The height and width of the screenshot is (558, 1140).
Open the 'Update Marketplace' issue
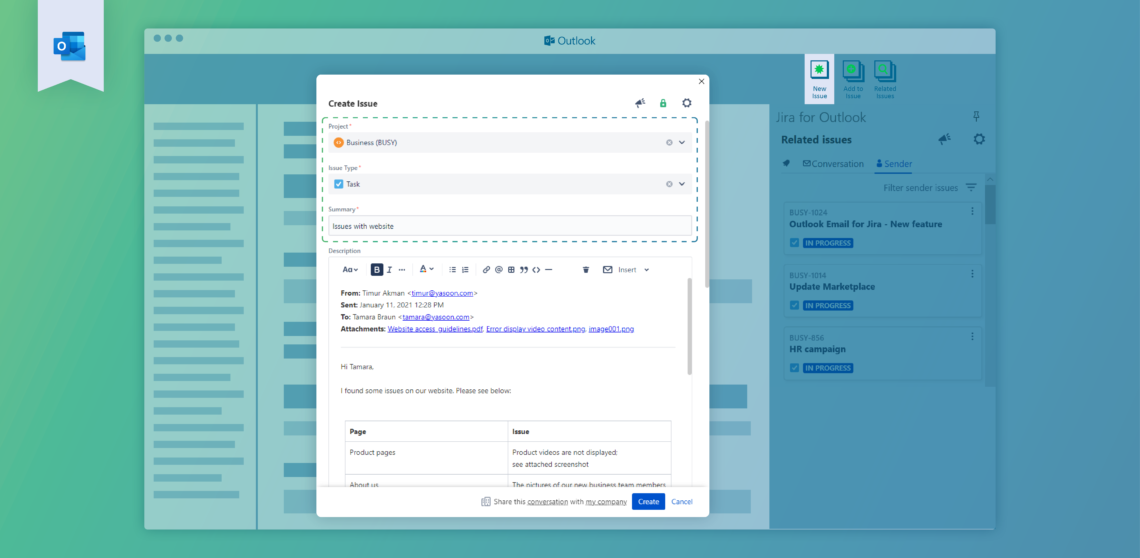832,287
